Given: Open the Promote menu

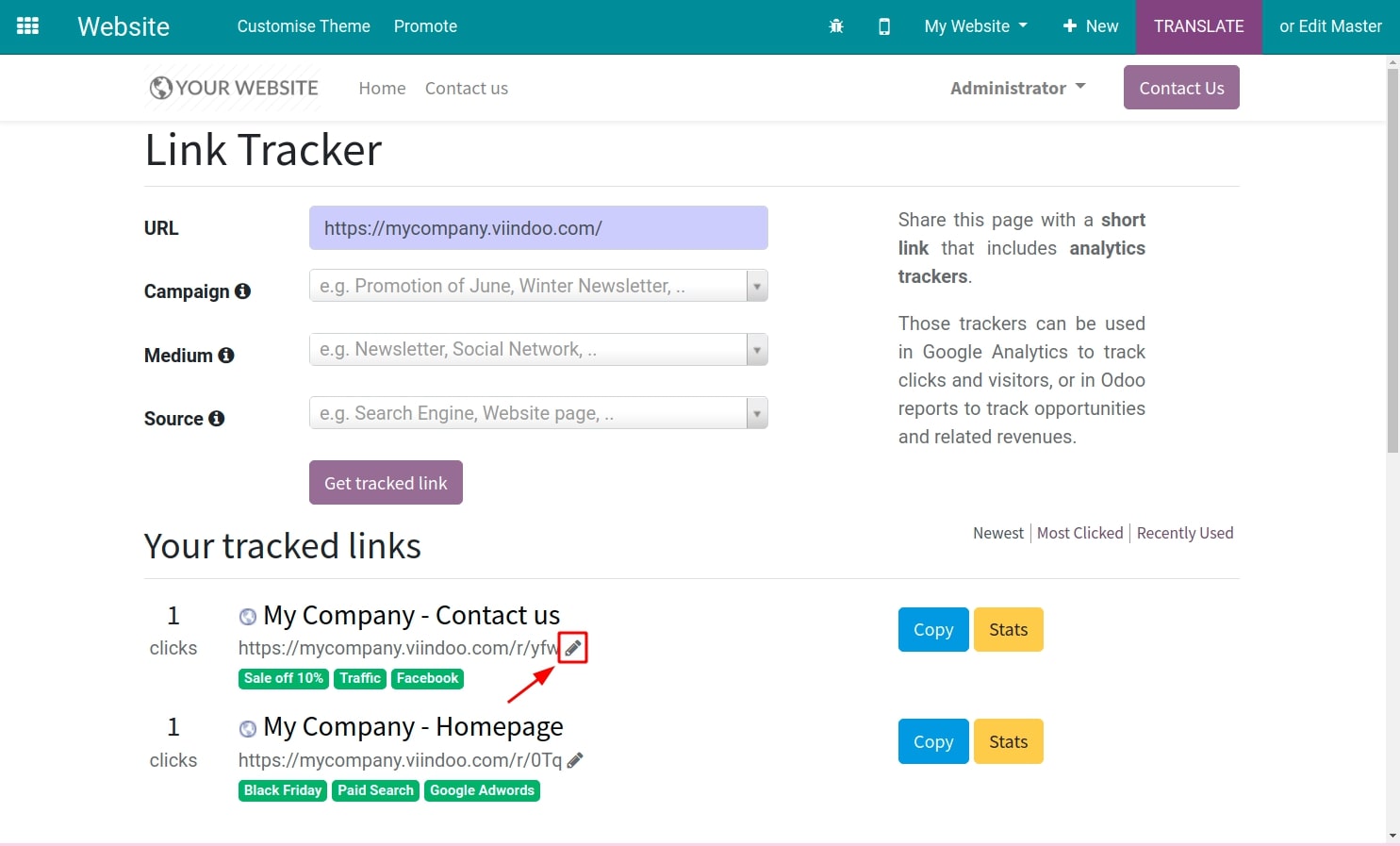Looking at the screenshot, I should coord(425,26).
